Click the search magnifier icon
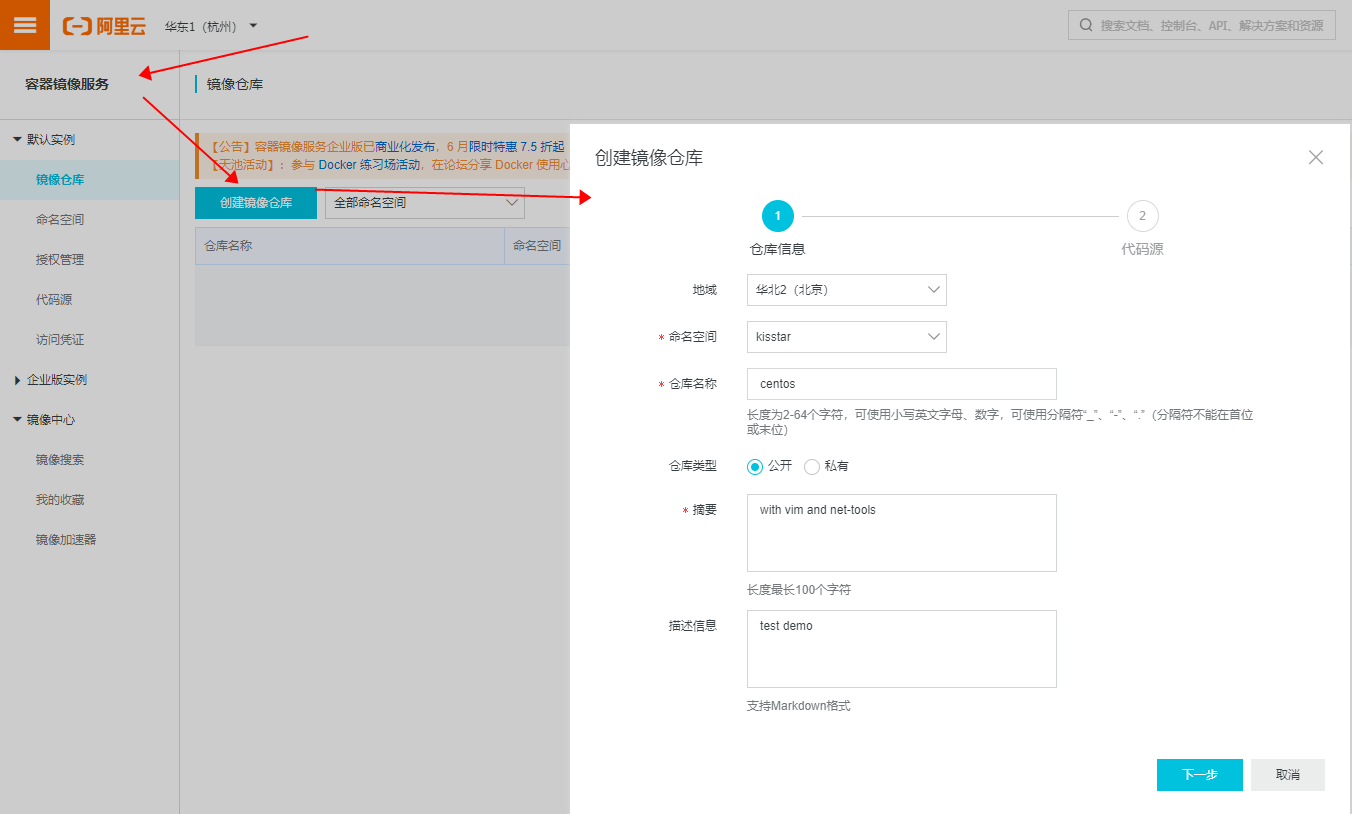The width and height of the screenshot is (1352, 814). coord(1086,25)
